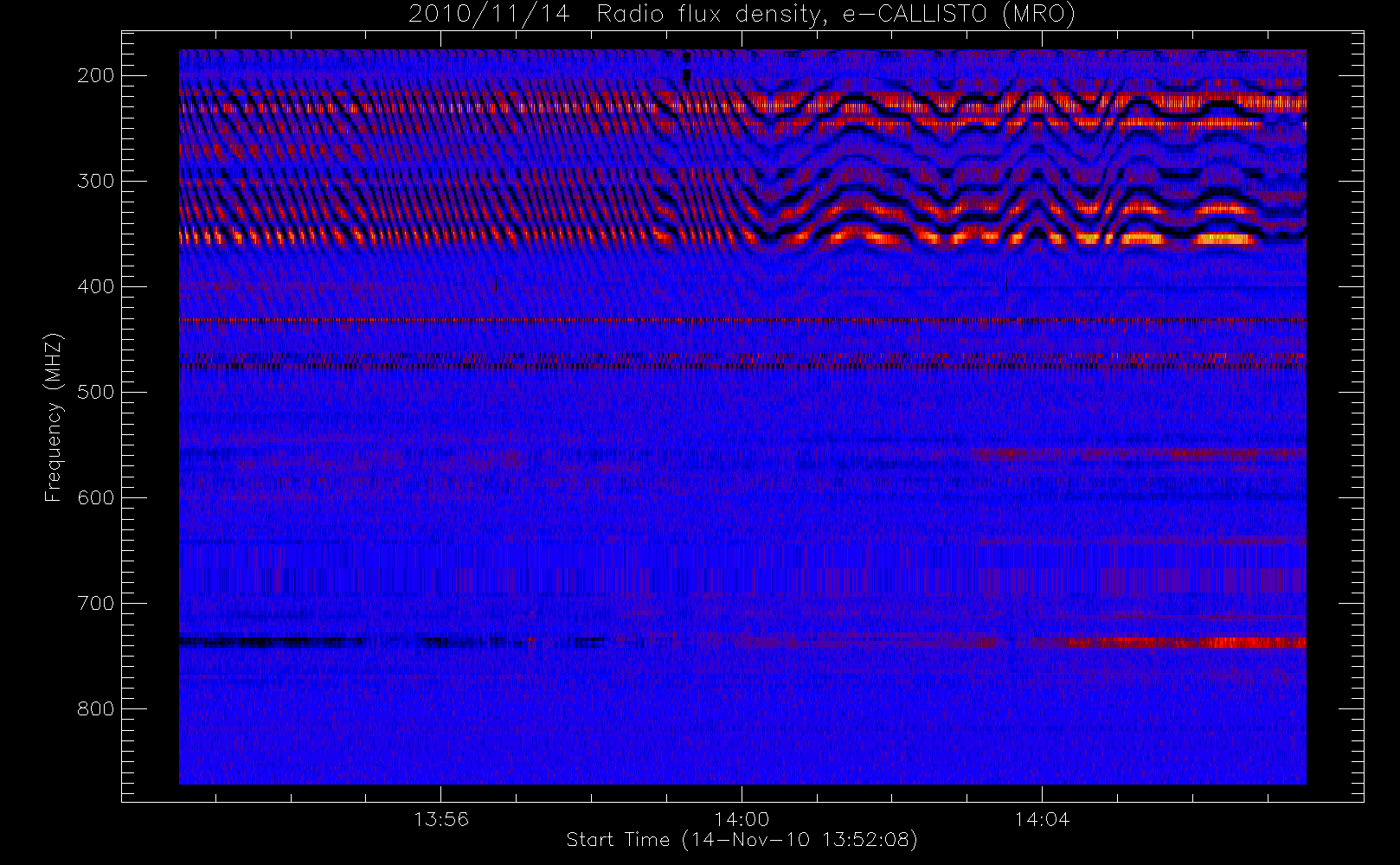
Task: Click the plot title '2010/11/14 Radio flux density'
Action: point(742,15)
